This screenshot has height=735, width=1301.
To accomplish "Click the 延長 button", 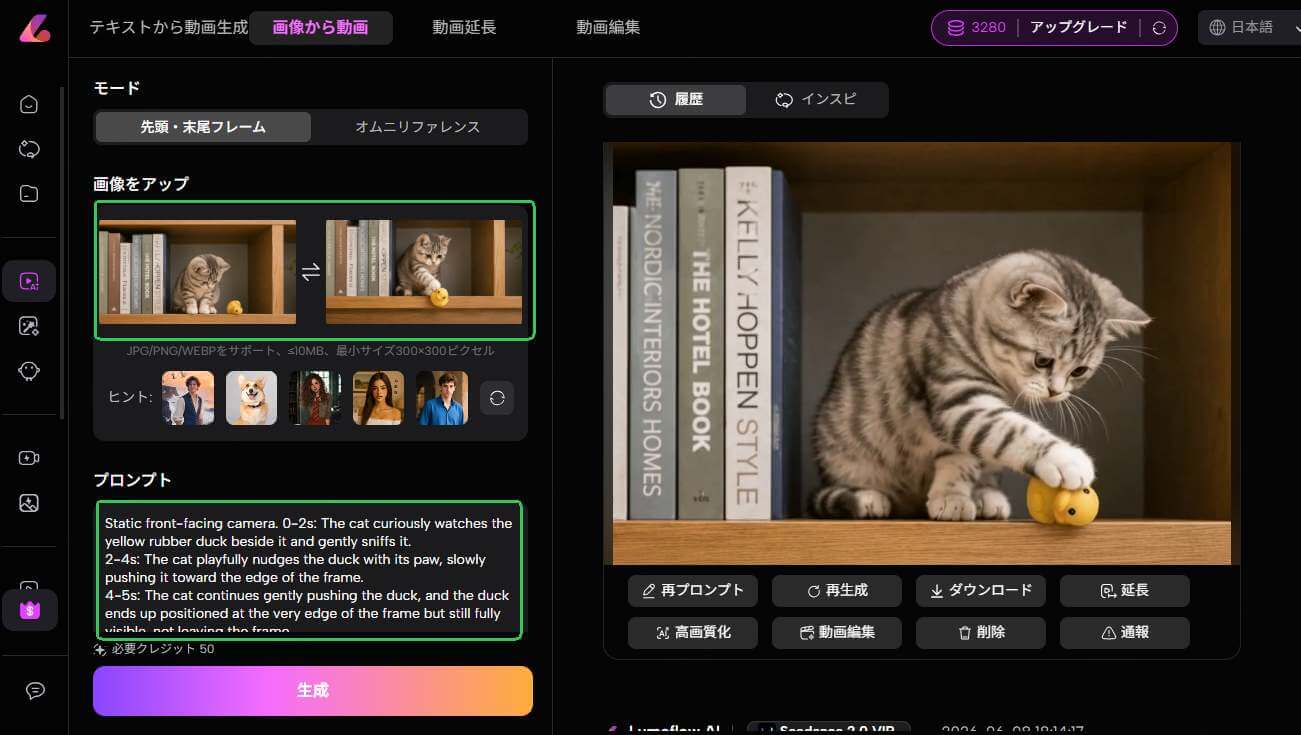I will pos(1125,591).
